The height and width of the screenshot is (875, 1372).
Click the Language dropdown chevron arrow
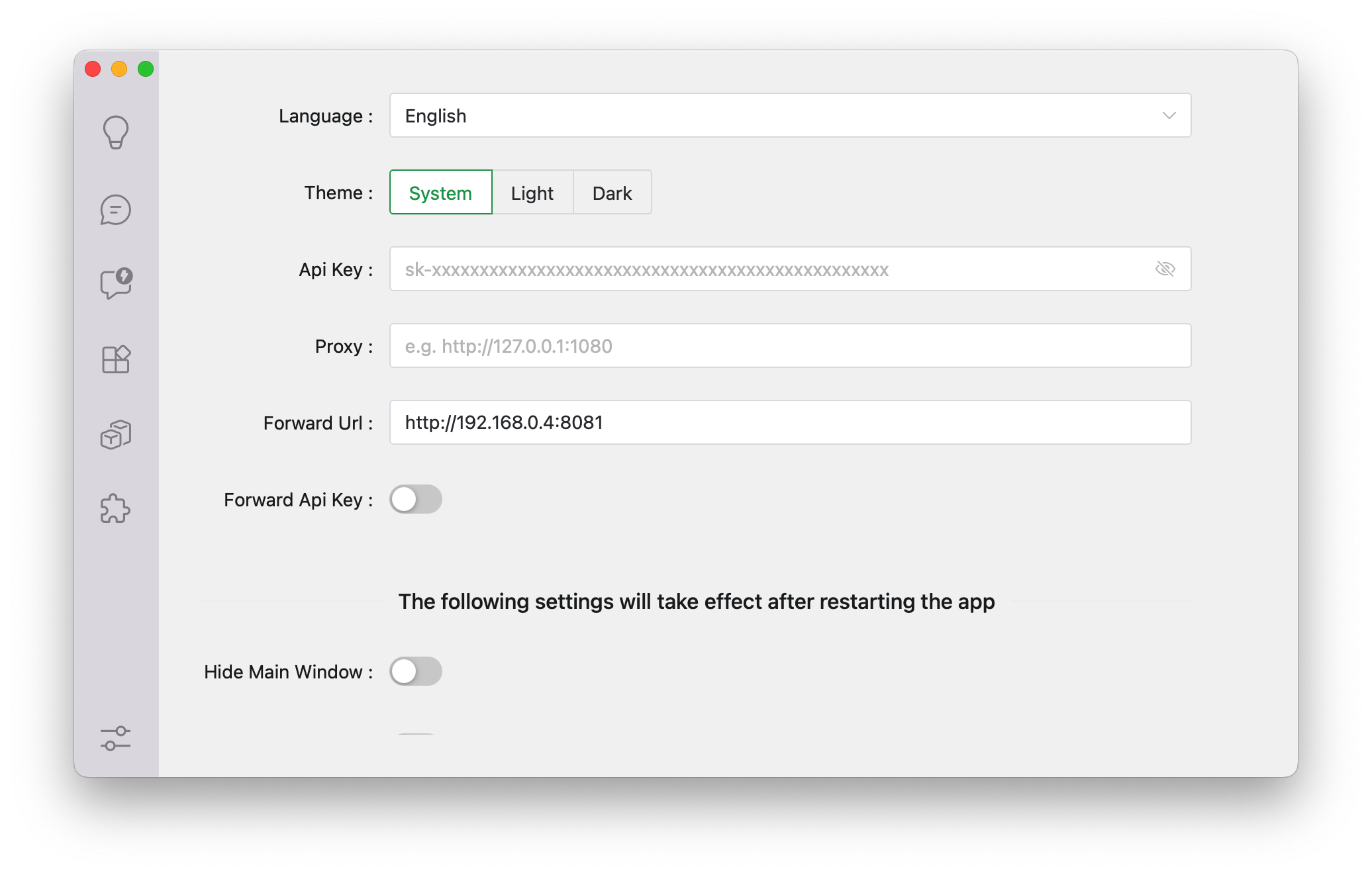1169,115
